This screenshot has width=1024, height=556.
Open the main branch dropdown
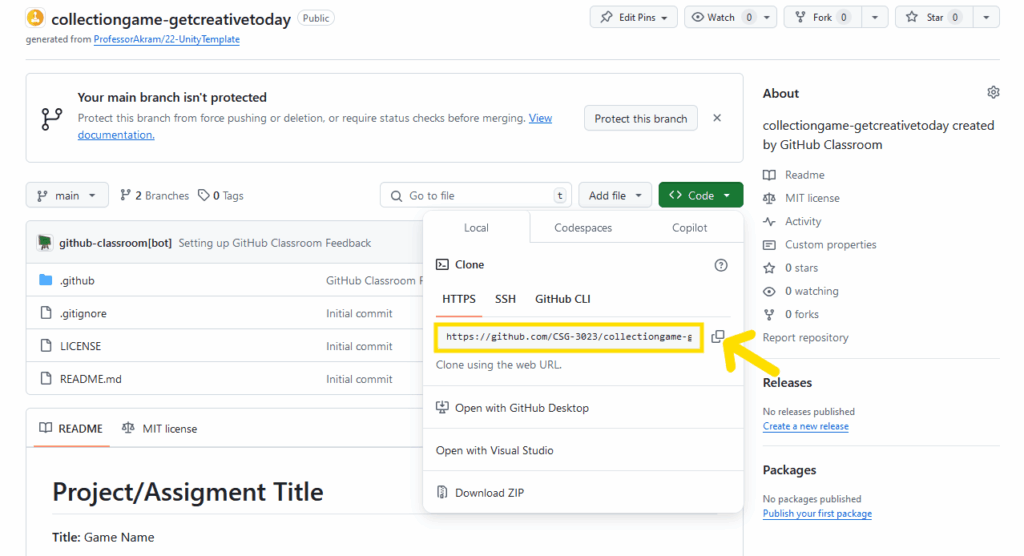[x=67, y=195]
